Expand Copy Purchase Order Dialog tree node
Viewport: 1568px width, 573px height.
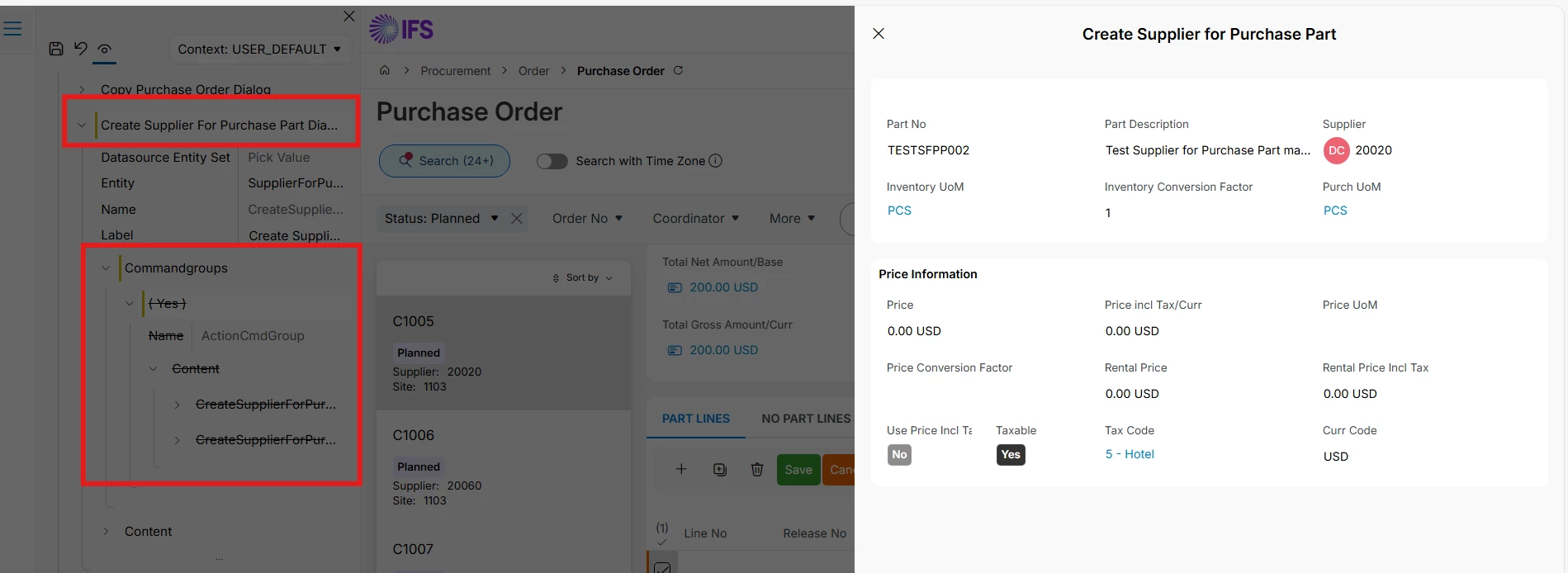click(81, 89)
